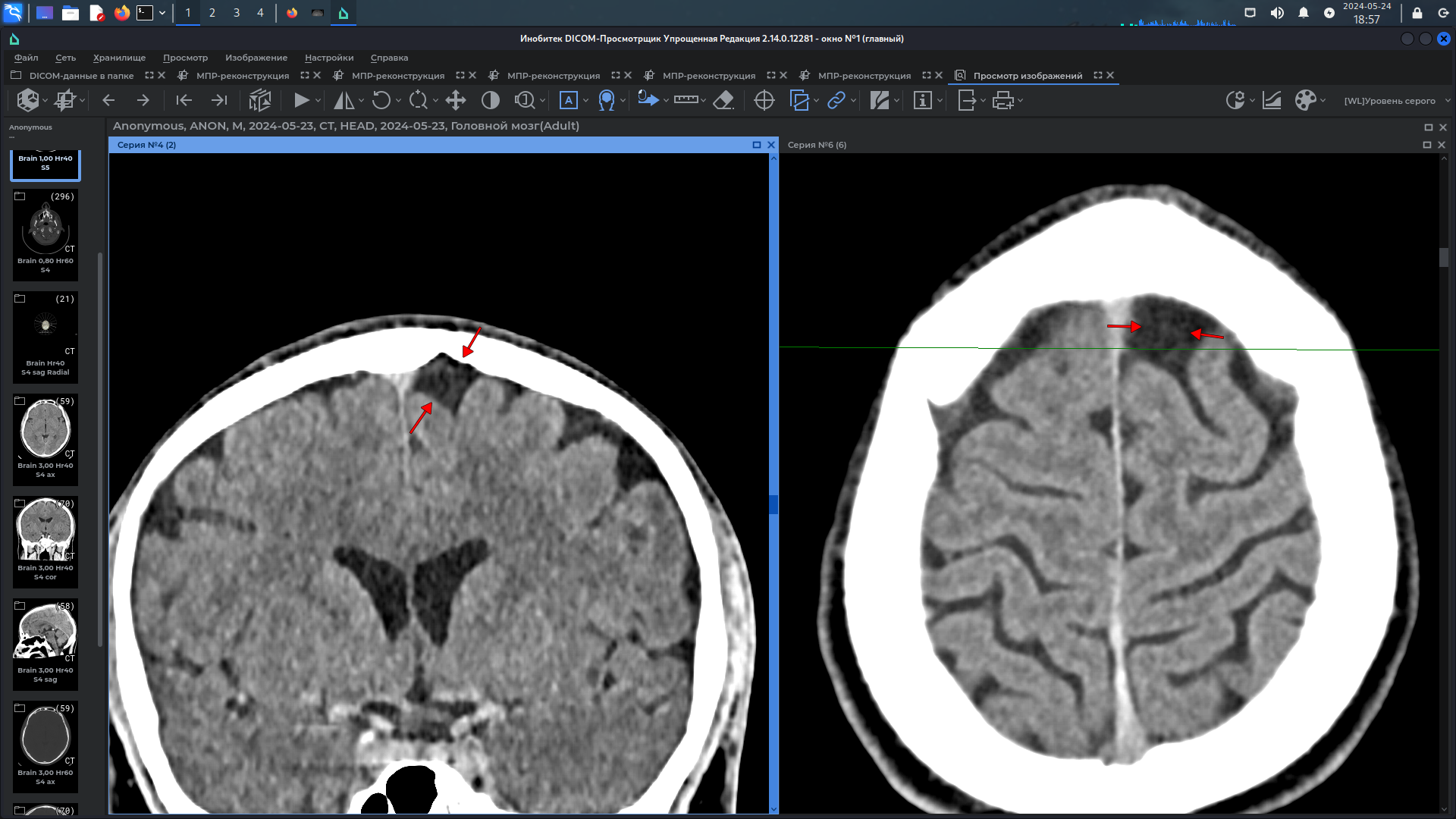Open the image filter gradient tool
Image resolution: width=1456 pixels, height=819 pixels.
click(x=880, y=100)
